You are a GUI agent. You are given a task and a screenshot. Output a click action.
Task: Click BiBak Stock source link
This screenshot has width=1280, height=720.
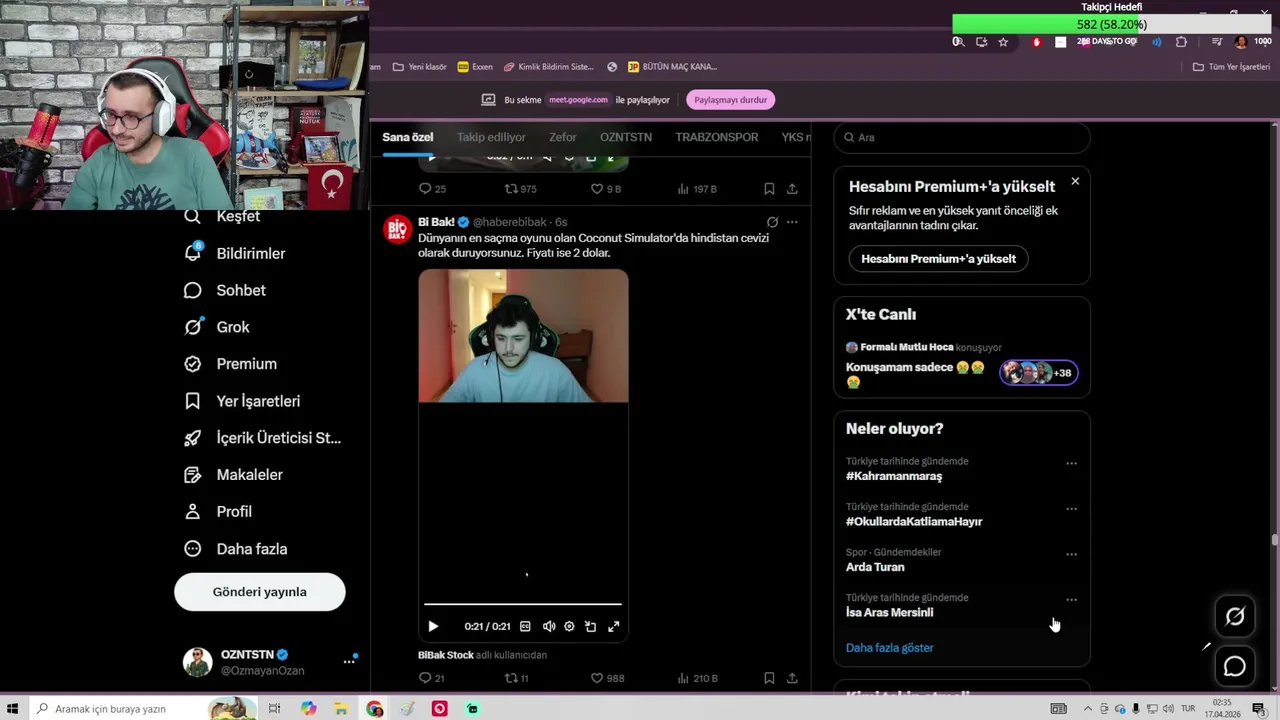pyautogui.click(x=446, y=655)
